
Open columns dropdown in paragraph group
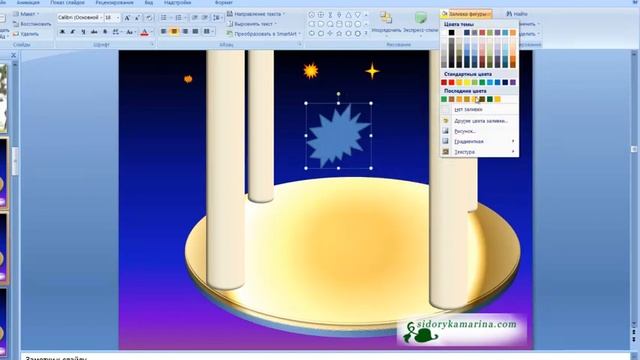pyautogui.click(x=208, y=31)
